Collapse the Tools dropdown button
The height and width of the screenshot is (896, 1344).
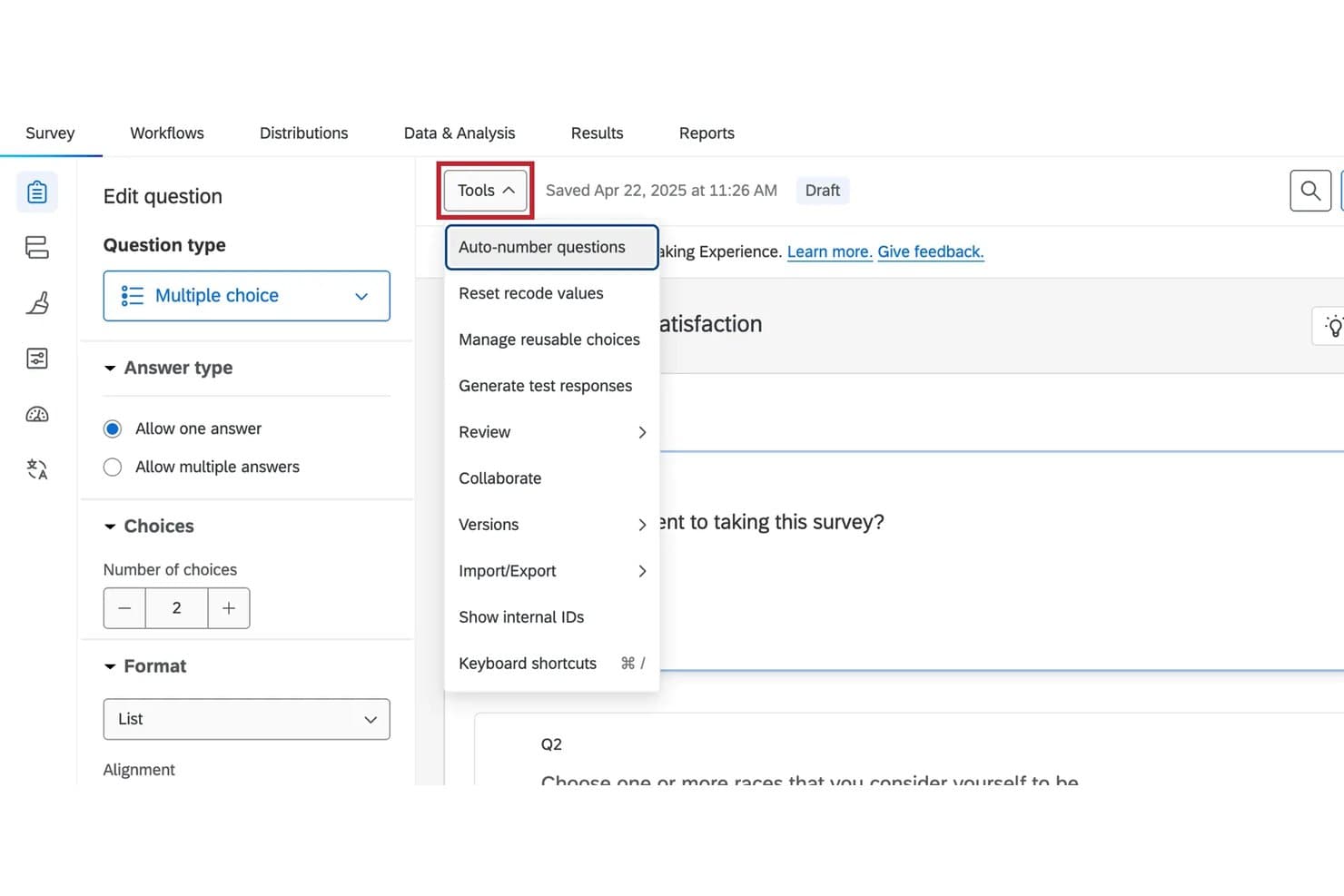point(486,191)
